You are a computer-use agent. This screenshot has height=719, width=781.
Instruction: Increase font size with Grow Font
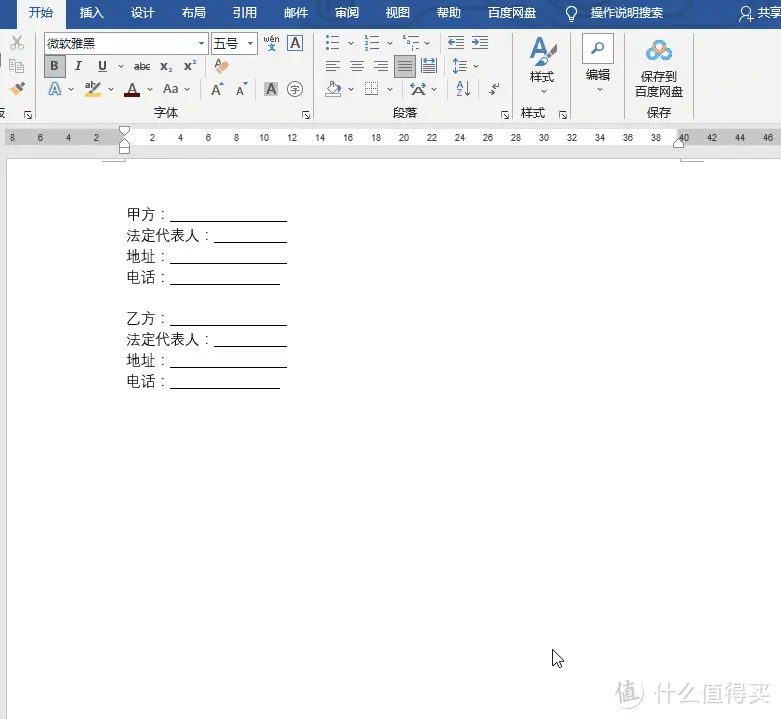coord(217,89)
